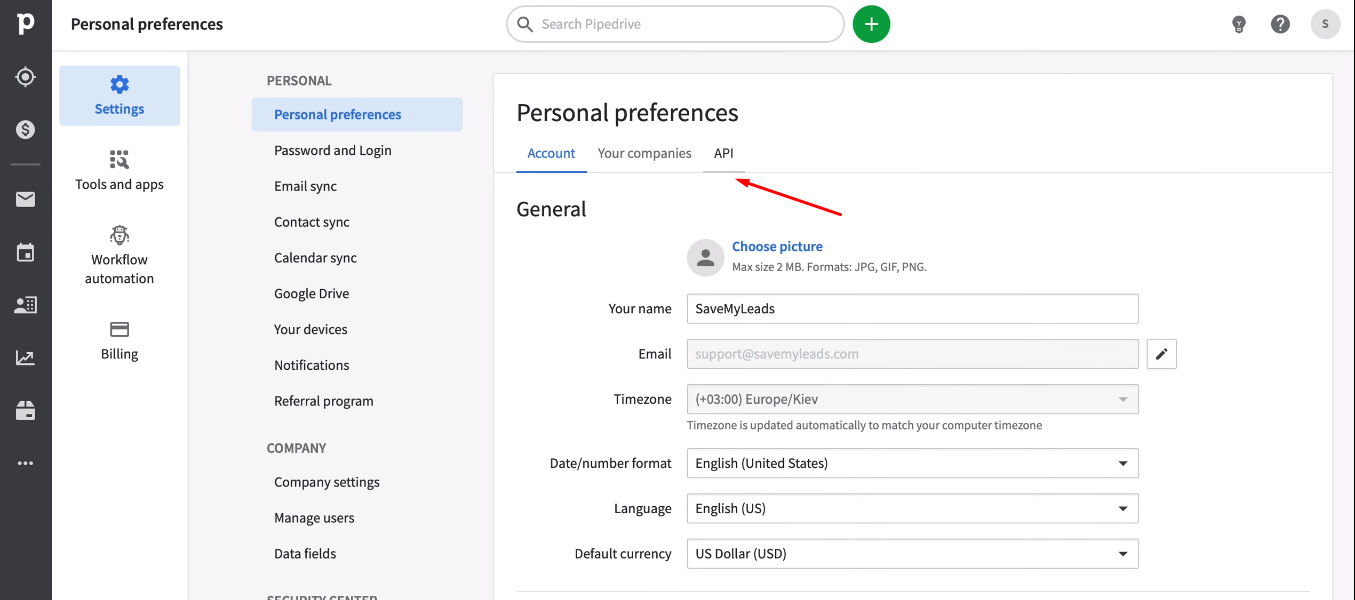Open user account avatar menu

click(x=1326, y=24)
